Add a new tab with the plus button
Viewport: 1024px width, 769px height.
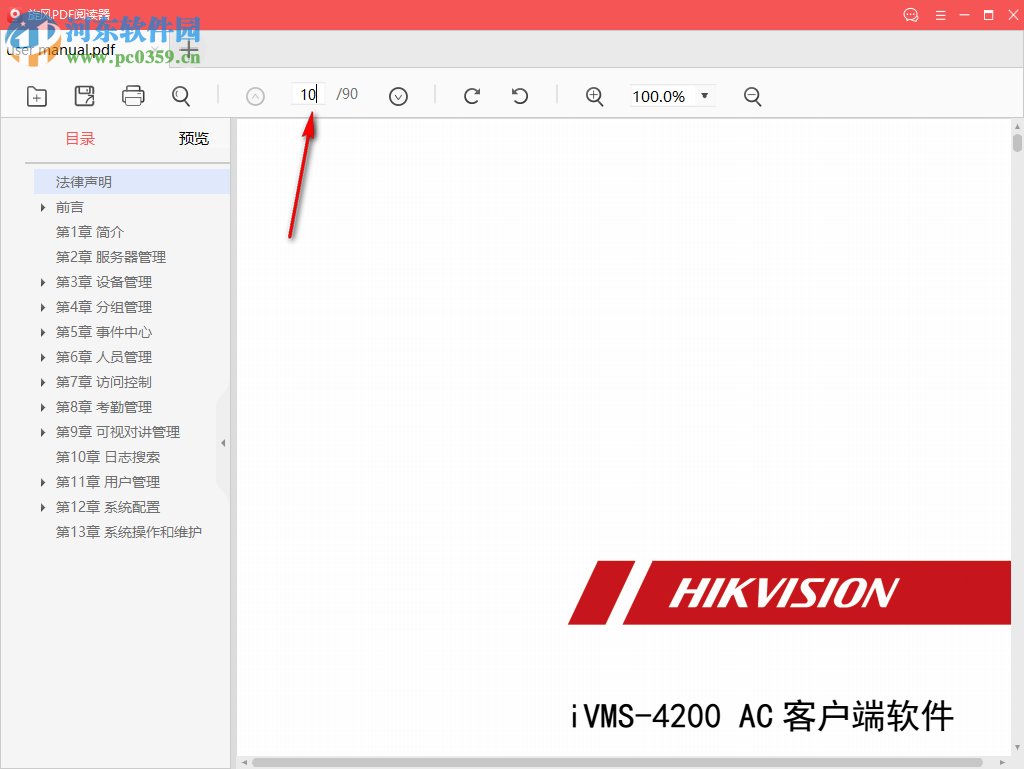click(x=189, y=49)
